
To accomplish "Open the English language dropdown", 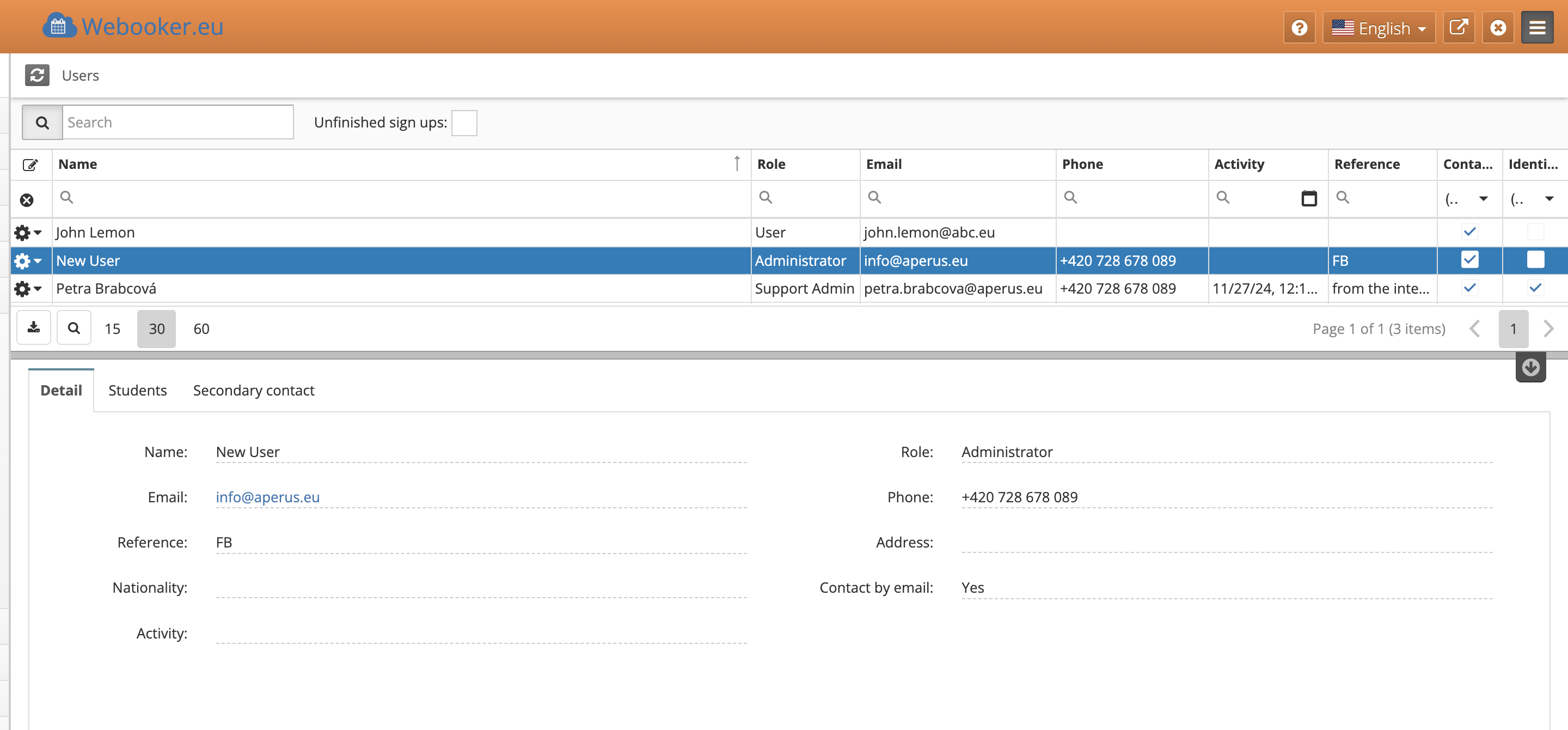I will [1379, 28].
